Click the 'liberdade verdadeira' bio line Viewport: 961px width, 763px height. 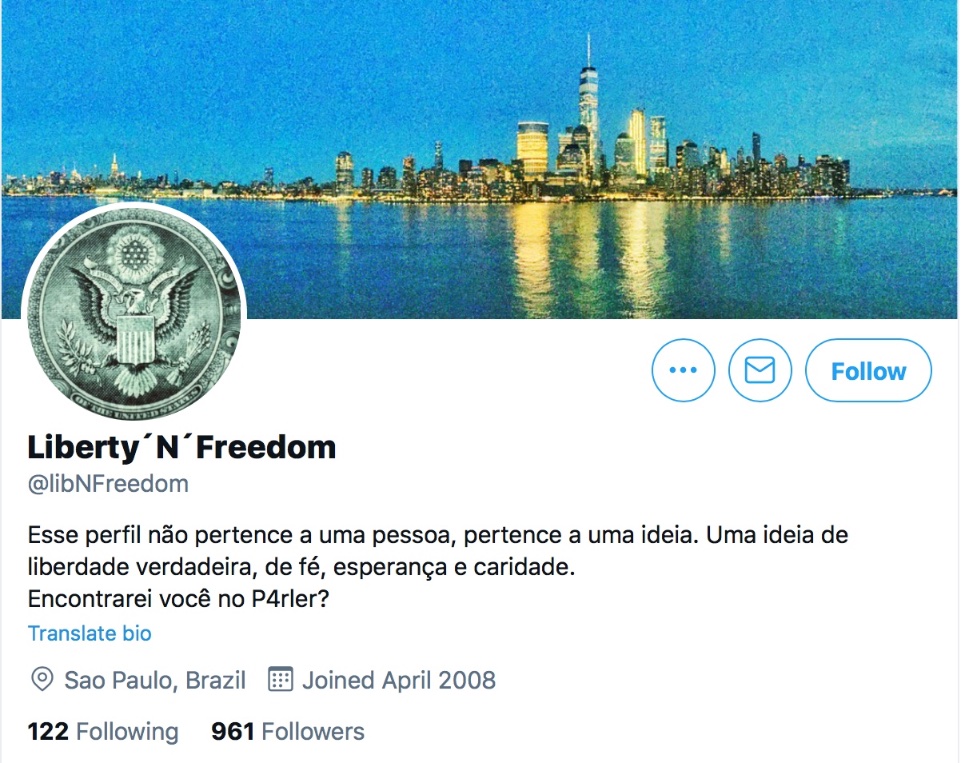pos(301,567)
